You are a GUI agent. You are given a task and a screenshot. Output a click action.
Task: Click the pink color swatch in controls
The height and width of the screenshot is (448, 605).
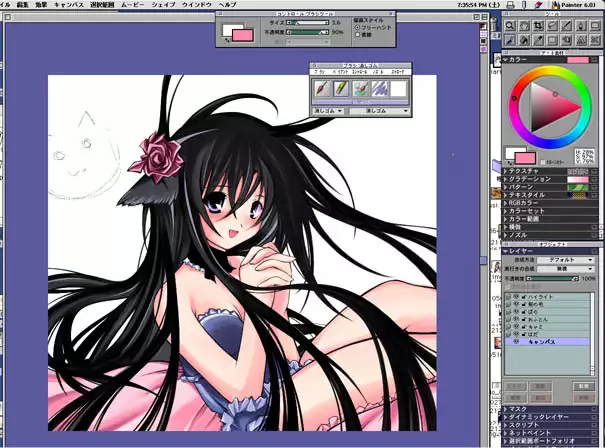coord(242,34)
